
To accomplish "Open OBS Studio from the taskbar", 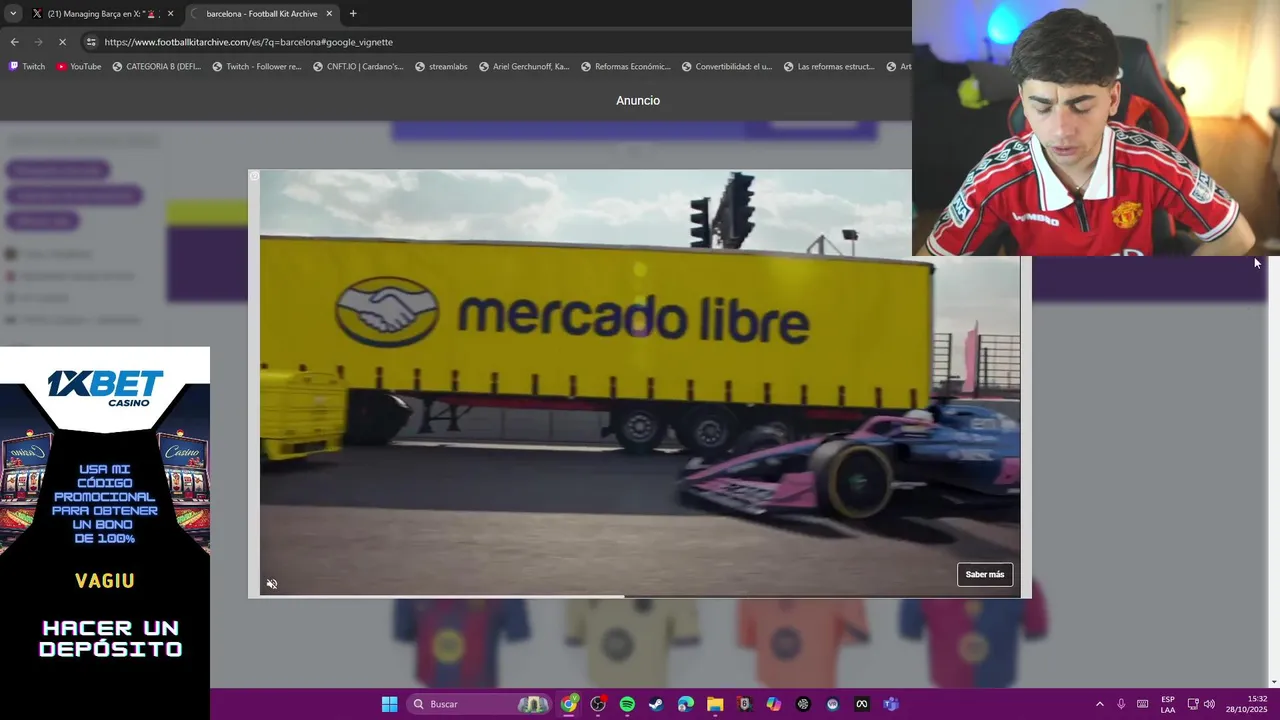I will click(x=598, y=704).
